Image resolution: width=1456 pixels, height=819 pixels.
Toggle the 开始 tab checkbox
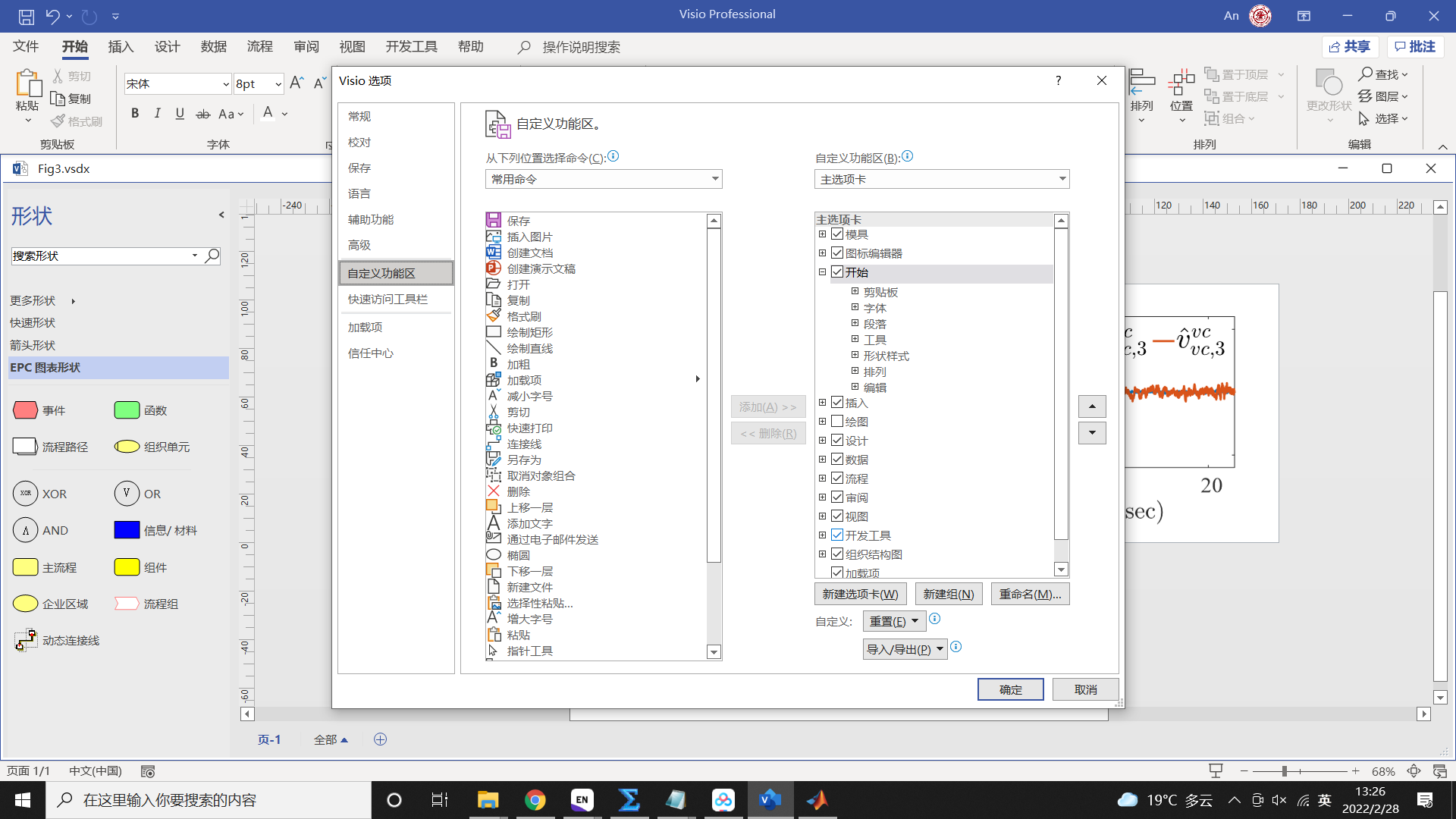(837, 271)
